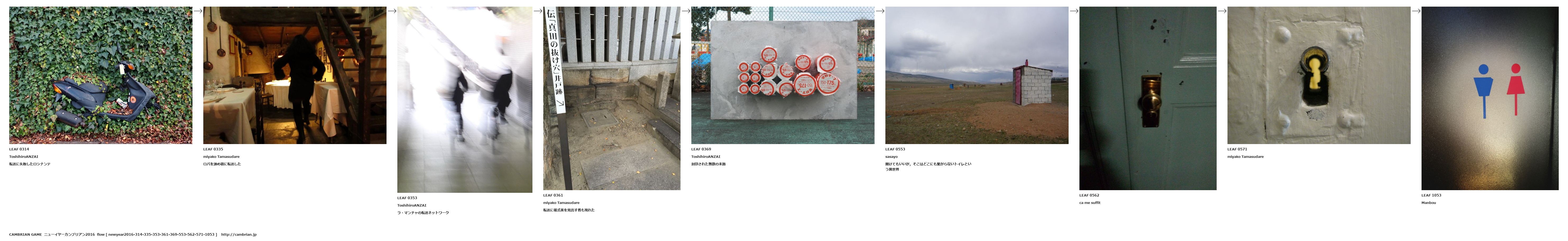Click the arrow leading to the brass doorknob photo
Image resolution: width=1568 pixels, height=241 pixels.
point(1074,11)
